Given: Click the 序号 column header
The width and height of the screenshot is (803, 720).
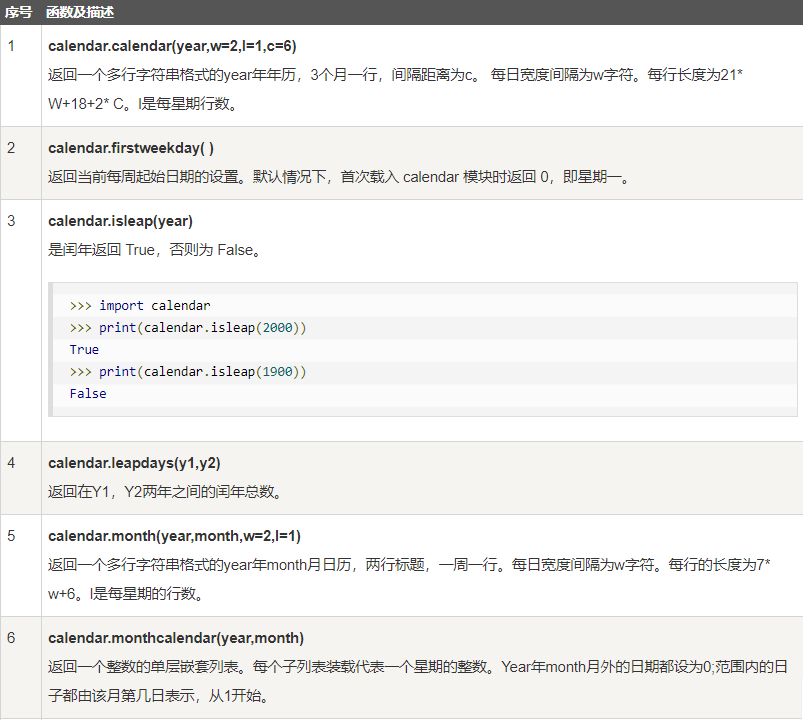Looking at the screenshot, I should [16, 13].
